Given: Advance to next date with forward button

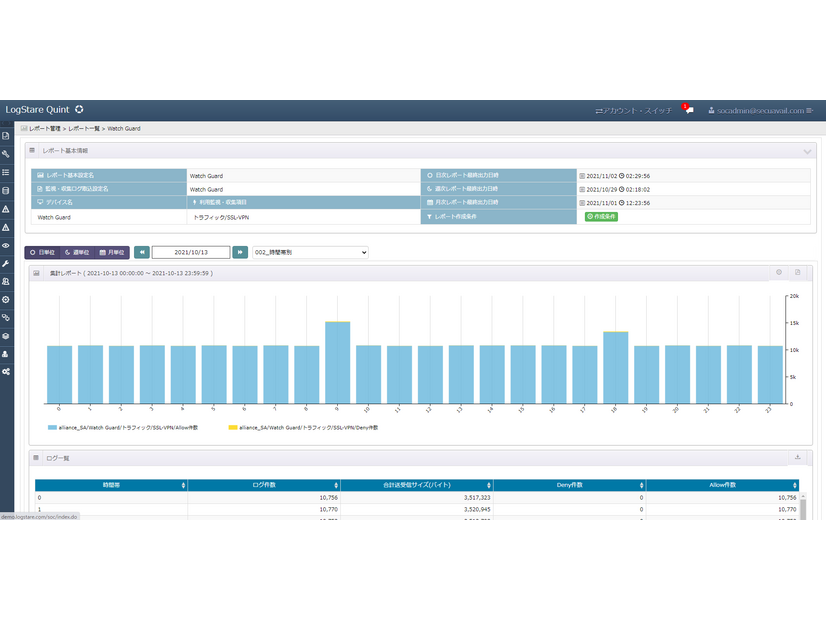Looking at the screenshot, I should [240, 252].
